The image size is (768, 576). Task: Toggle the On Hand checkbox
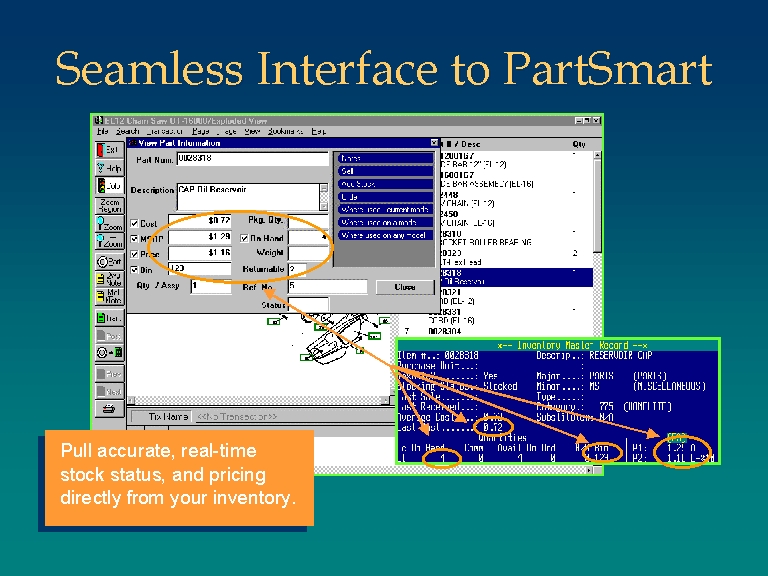244,239
